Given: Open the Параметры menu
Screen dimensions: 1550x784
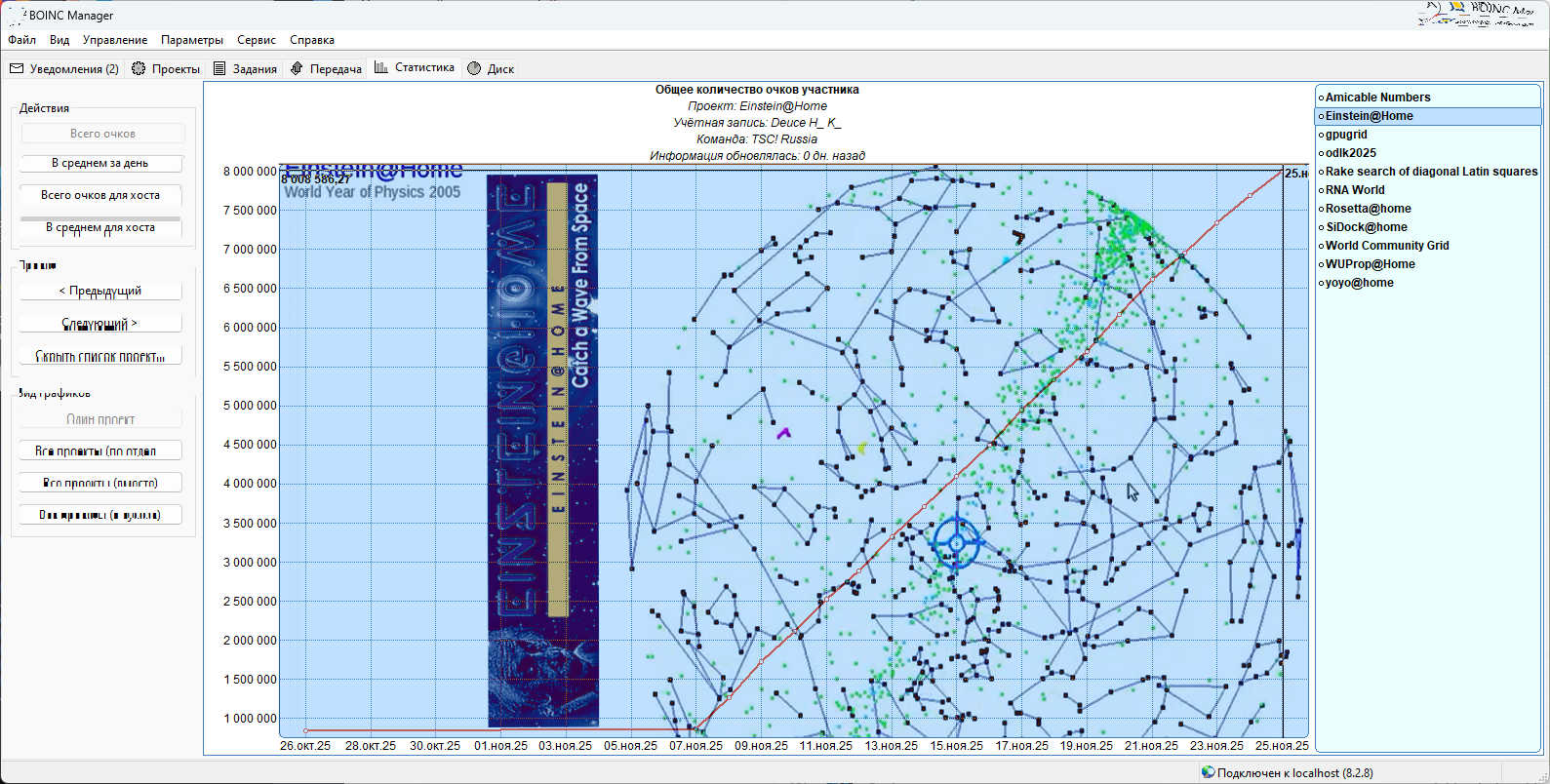Looking at the screenshot, I should point(192,40).
